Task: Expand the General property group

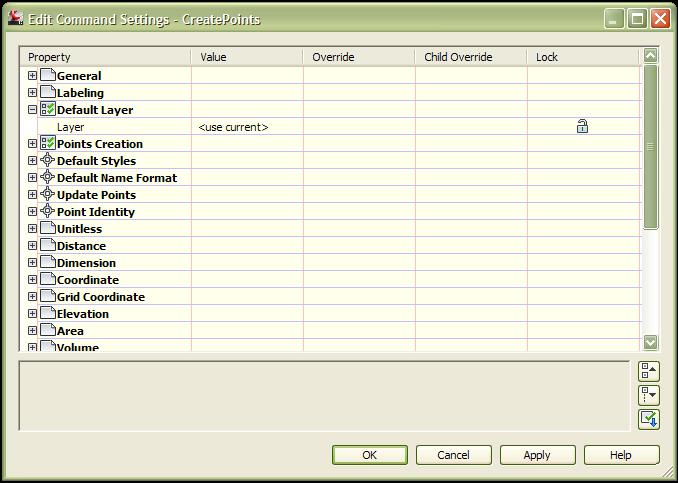Action: (x=32, y=76)
